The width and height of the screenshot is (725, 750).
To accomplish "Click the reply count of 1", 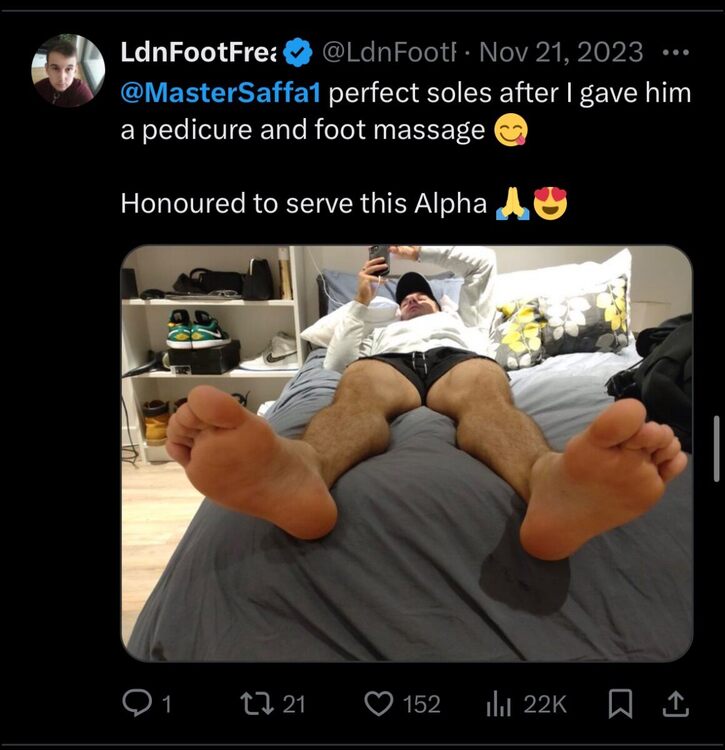I will pos(166,704).
